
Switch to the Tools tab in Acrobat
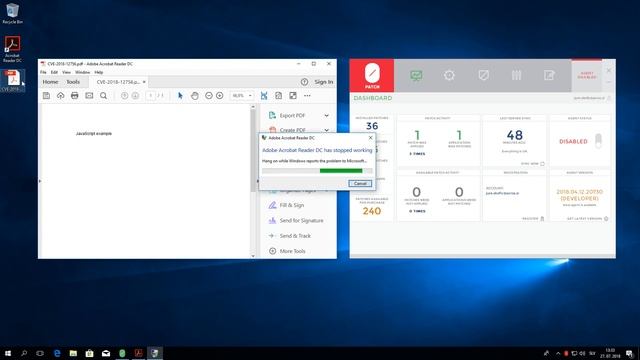coord(73,82)
